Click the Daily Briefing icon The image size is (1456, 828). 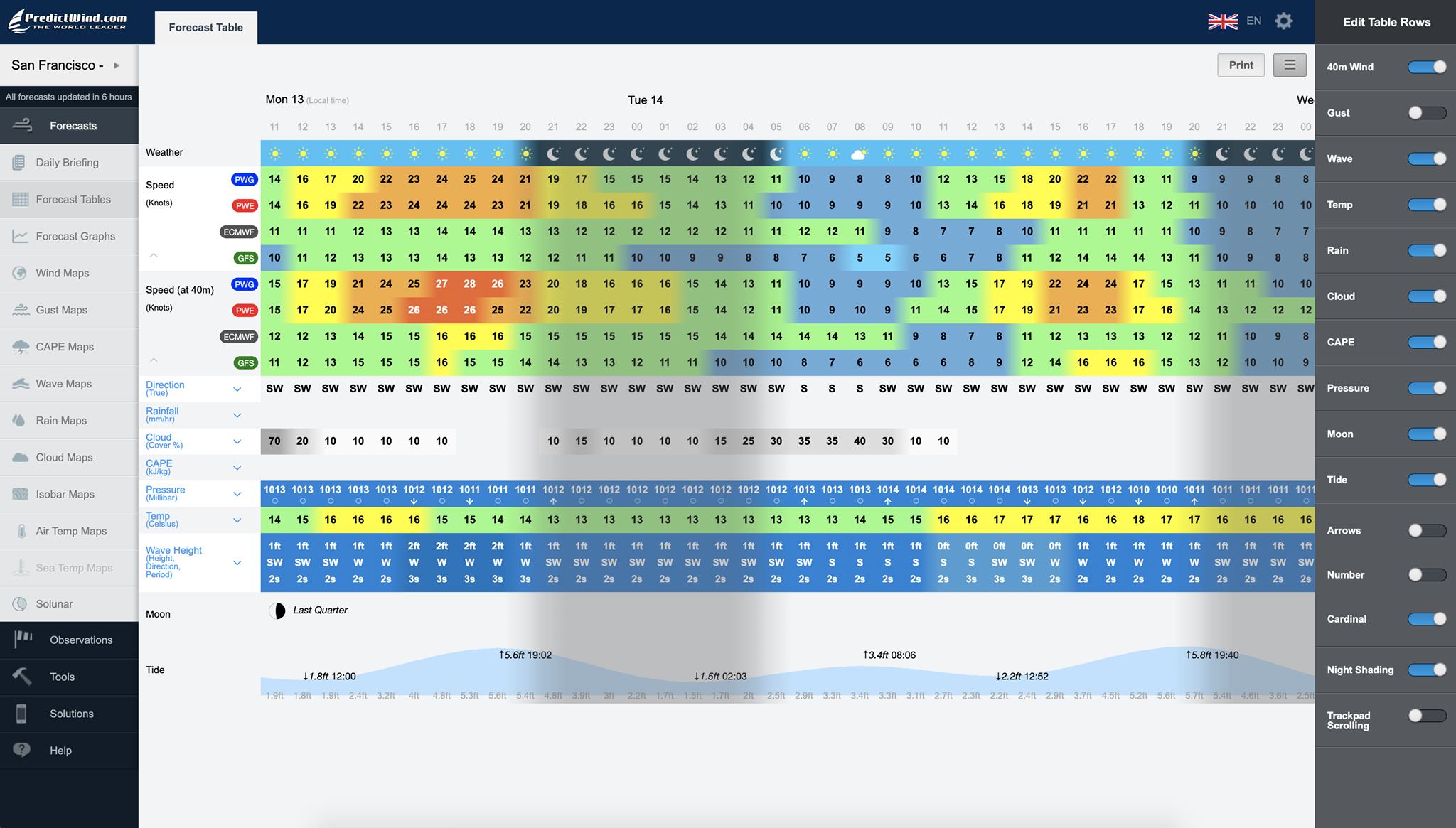(19, 163)
